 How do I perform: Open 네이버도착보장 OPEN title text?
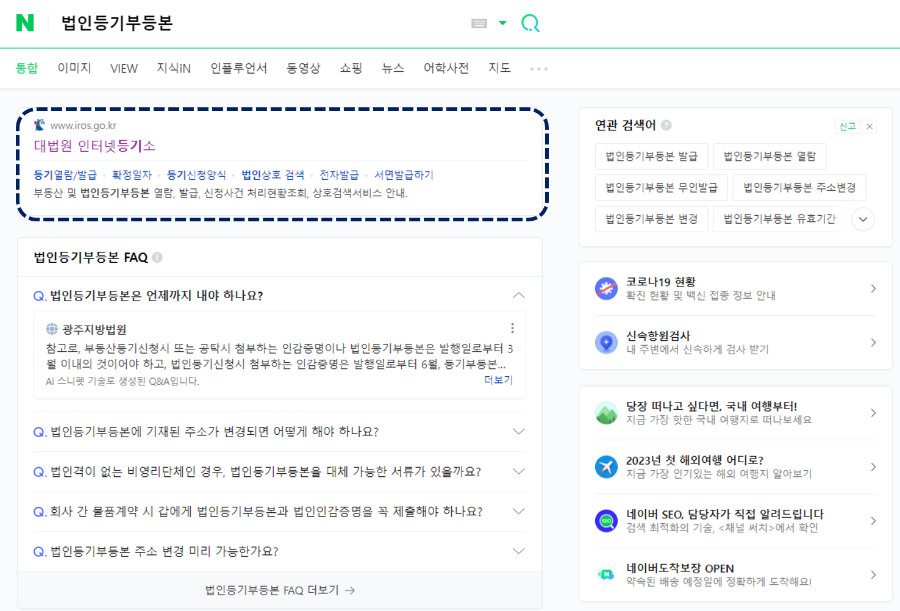pos(680,568)
